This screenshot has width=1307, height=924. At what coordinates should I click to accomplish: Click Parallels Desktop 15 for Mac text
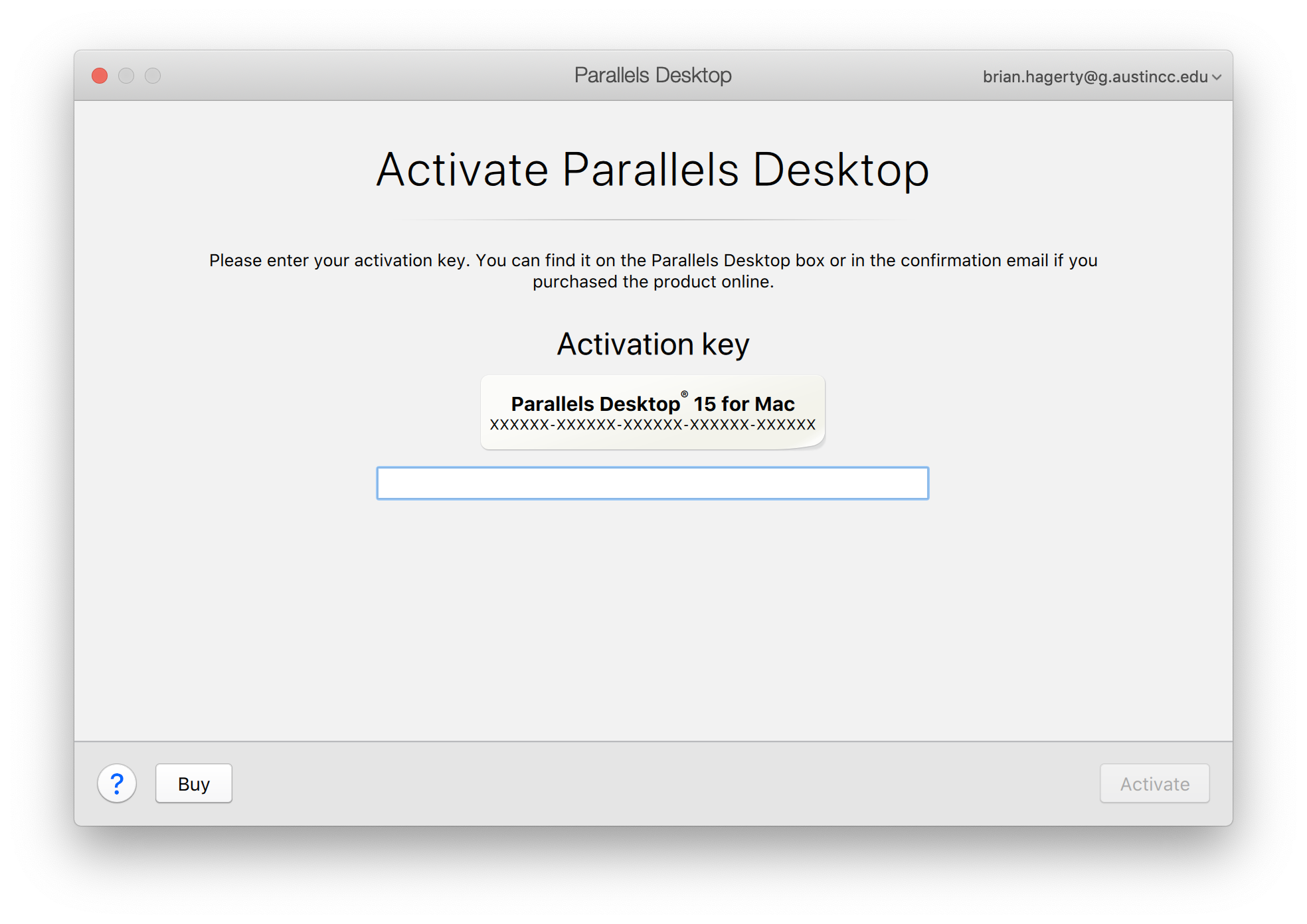pos(652,404)
